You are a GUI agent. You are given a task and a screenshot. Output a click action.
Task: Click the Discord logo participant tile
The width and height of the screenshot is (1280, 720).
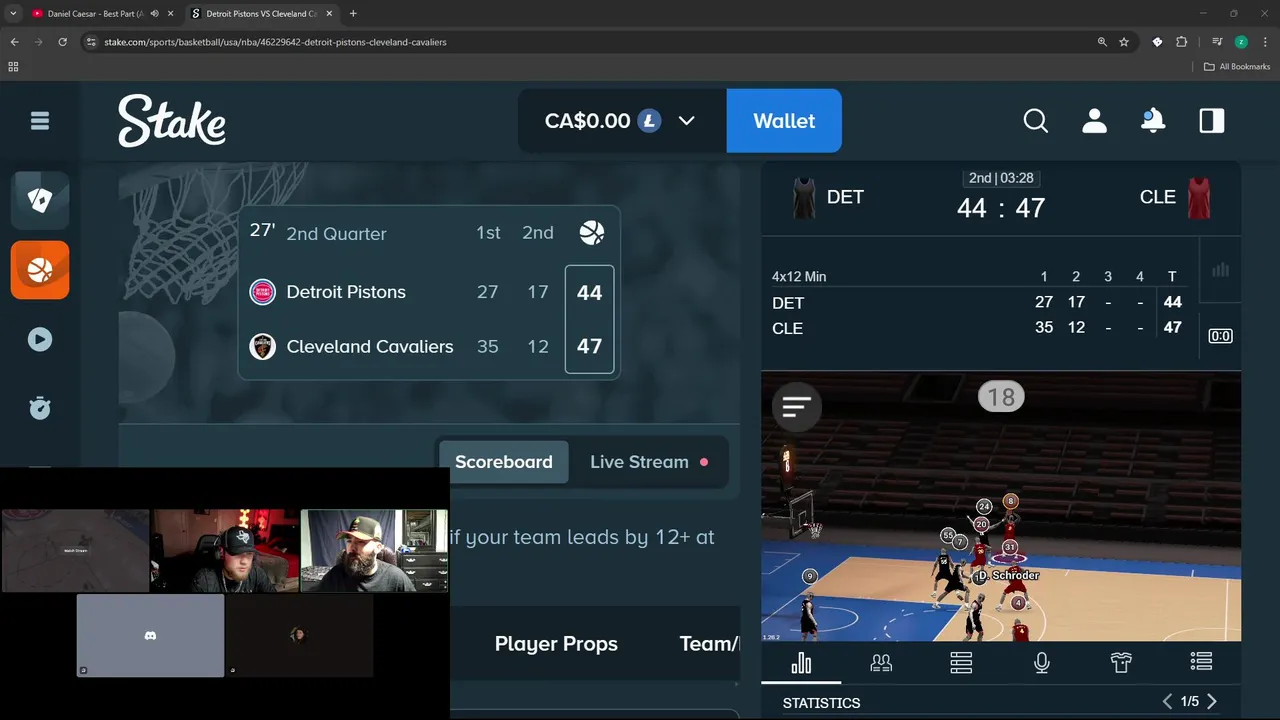pos(150,636)
